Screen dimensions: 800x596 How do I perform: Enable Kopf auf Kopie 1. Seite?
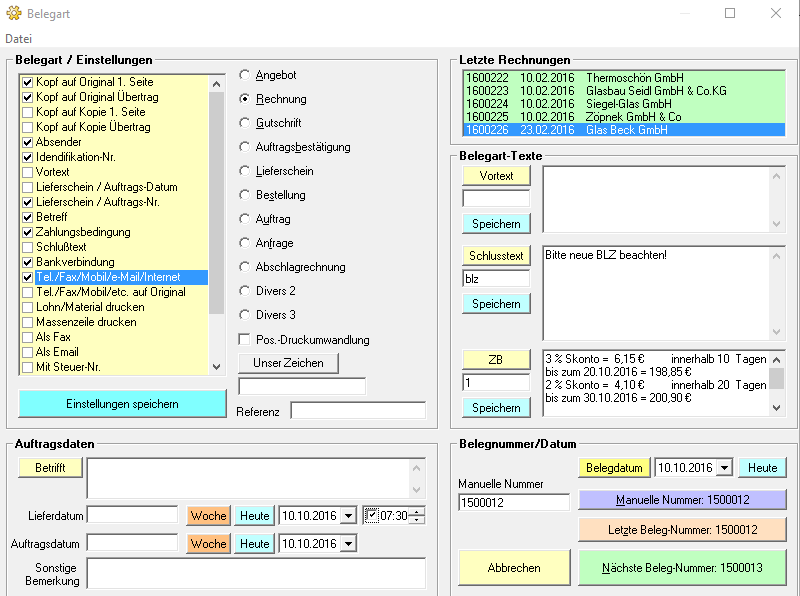(28, 112)
